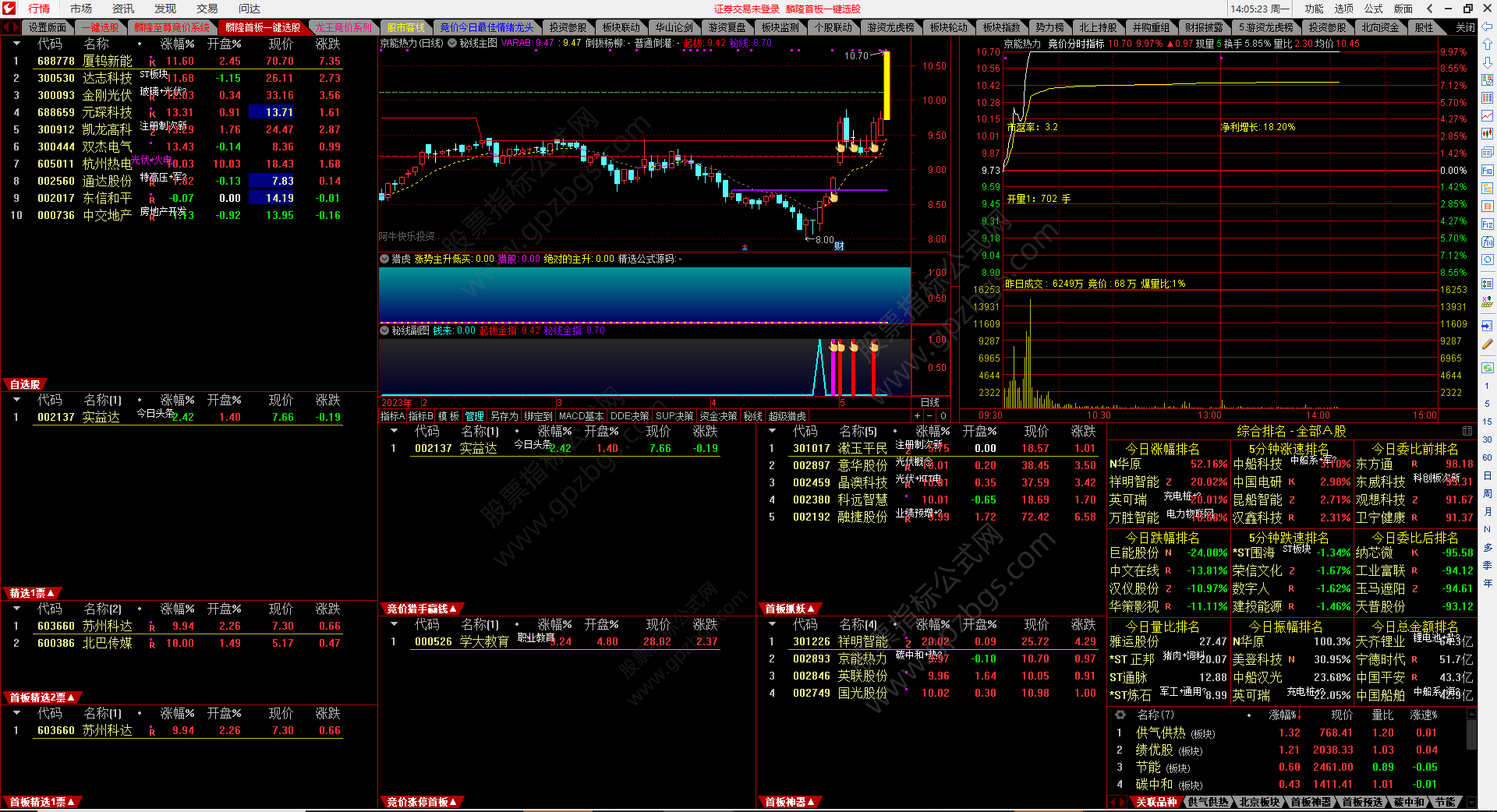Viewport: 1497px width, 812px height.
Task: Open dropdown triangle in 自选股 list header
Action: pos(16,400)
